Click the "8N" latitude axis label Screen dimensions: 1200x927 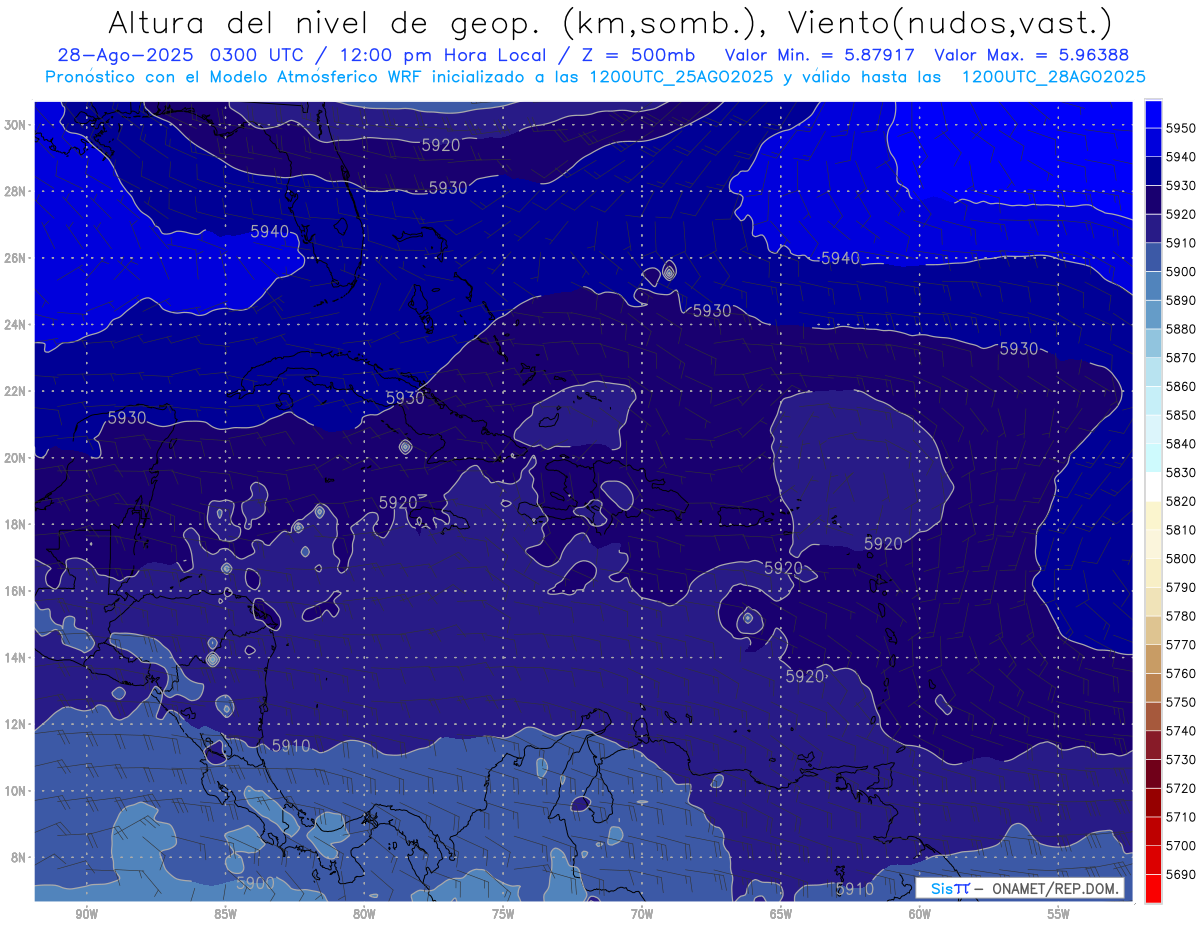19,857
